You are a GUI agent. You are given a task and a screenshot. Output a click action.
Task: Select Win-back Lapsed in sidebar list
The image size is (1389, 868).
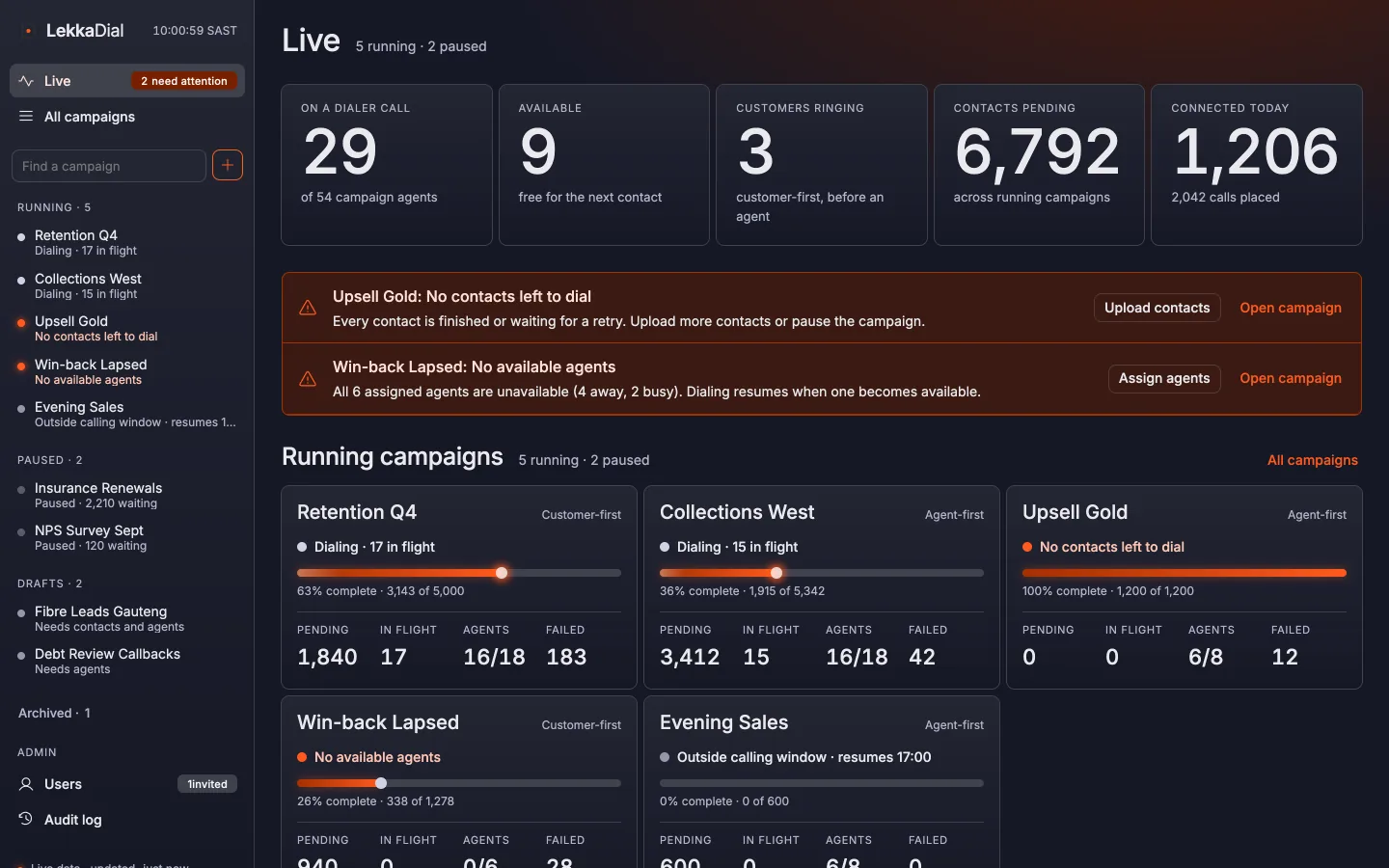(127, 371)
